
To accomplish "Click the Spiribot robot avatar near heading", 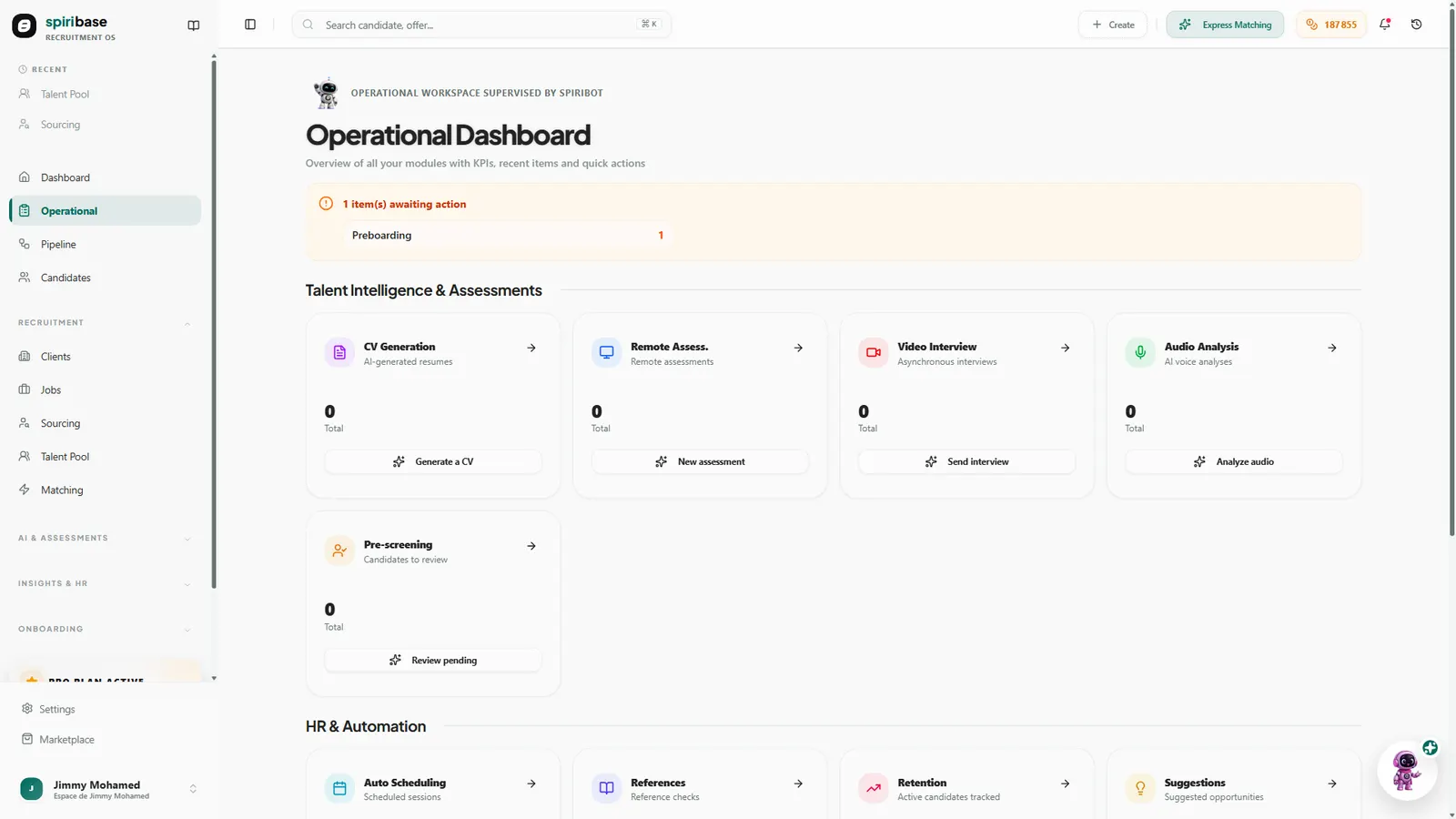I will tap(326, 93).
